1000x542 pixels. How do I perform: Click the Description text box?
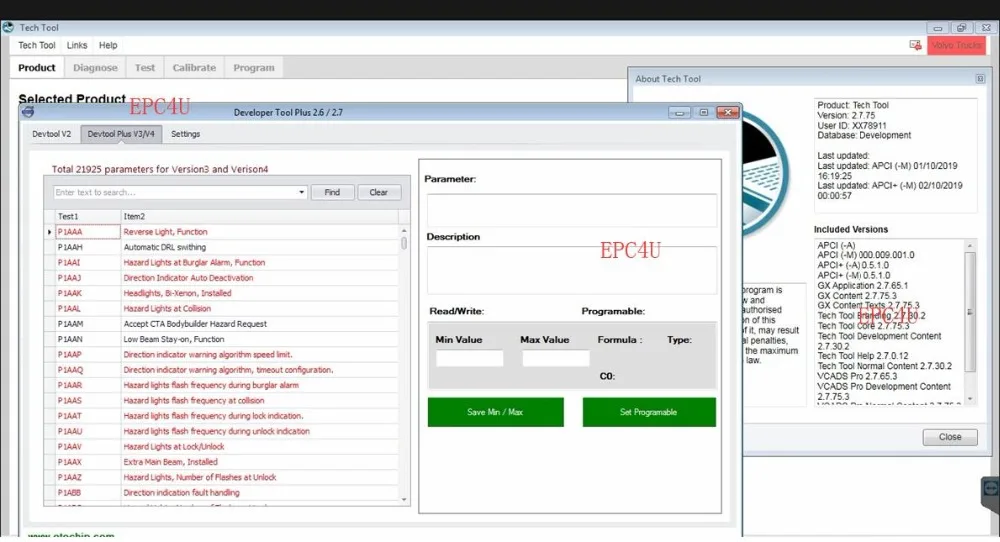(571, 270)
